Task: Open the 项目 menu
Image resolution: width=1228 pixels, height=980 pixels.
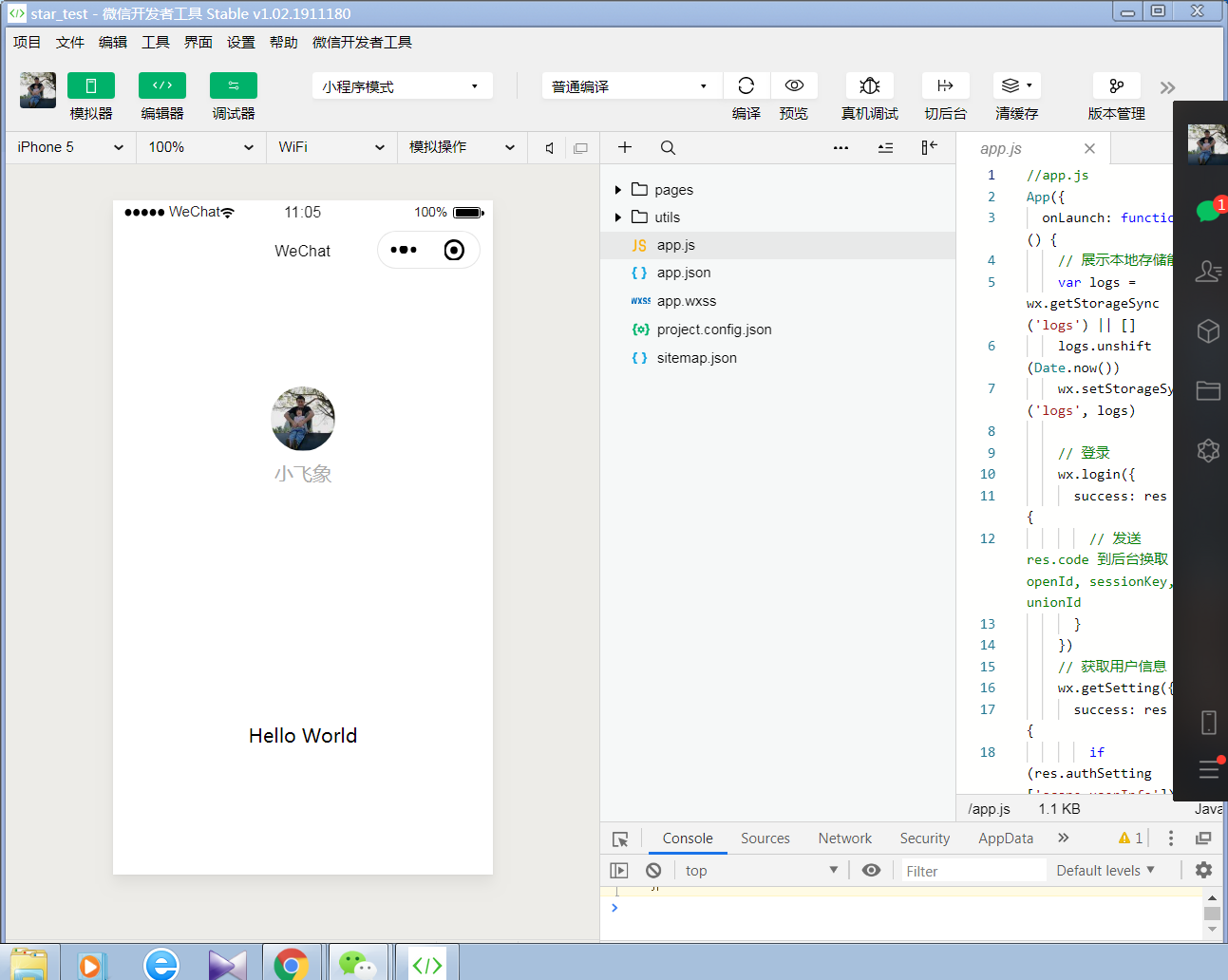Action: [x=28, y=42]
